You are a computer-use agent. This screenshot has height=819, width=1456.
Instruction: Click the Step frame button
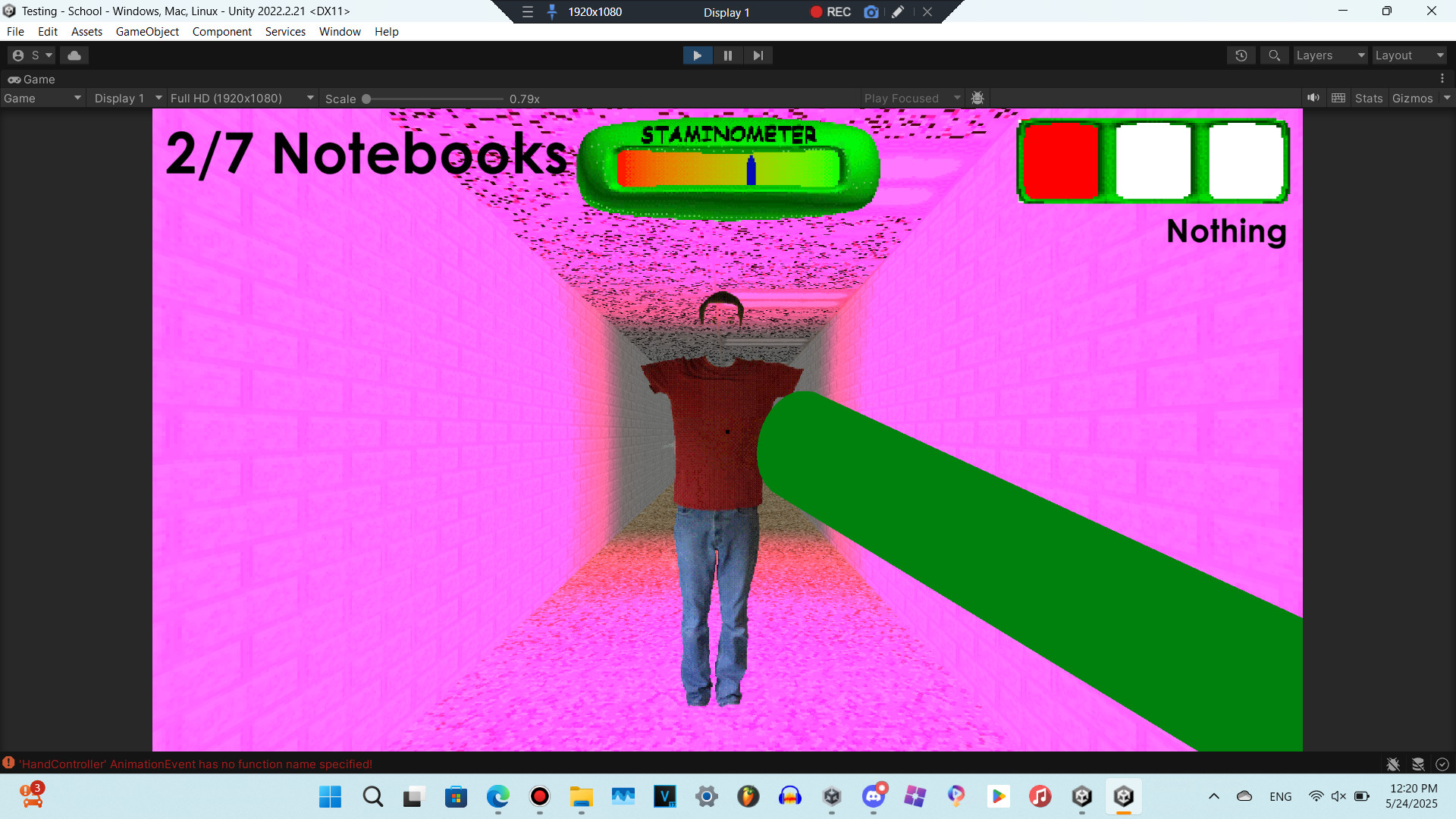pos(758,55)
